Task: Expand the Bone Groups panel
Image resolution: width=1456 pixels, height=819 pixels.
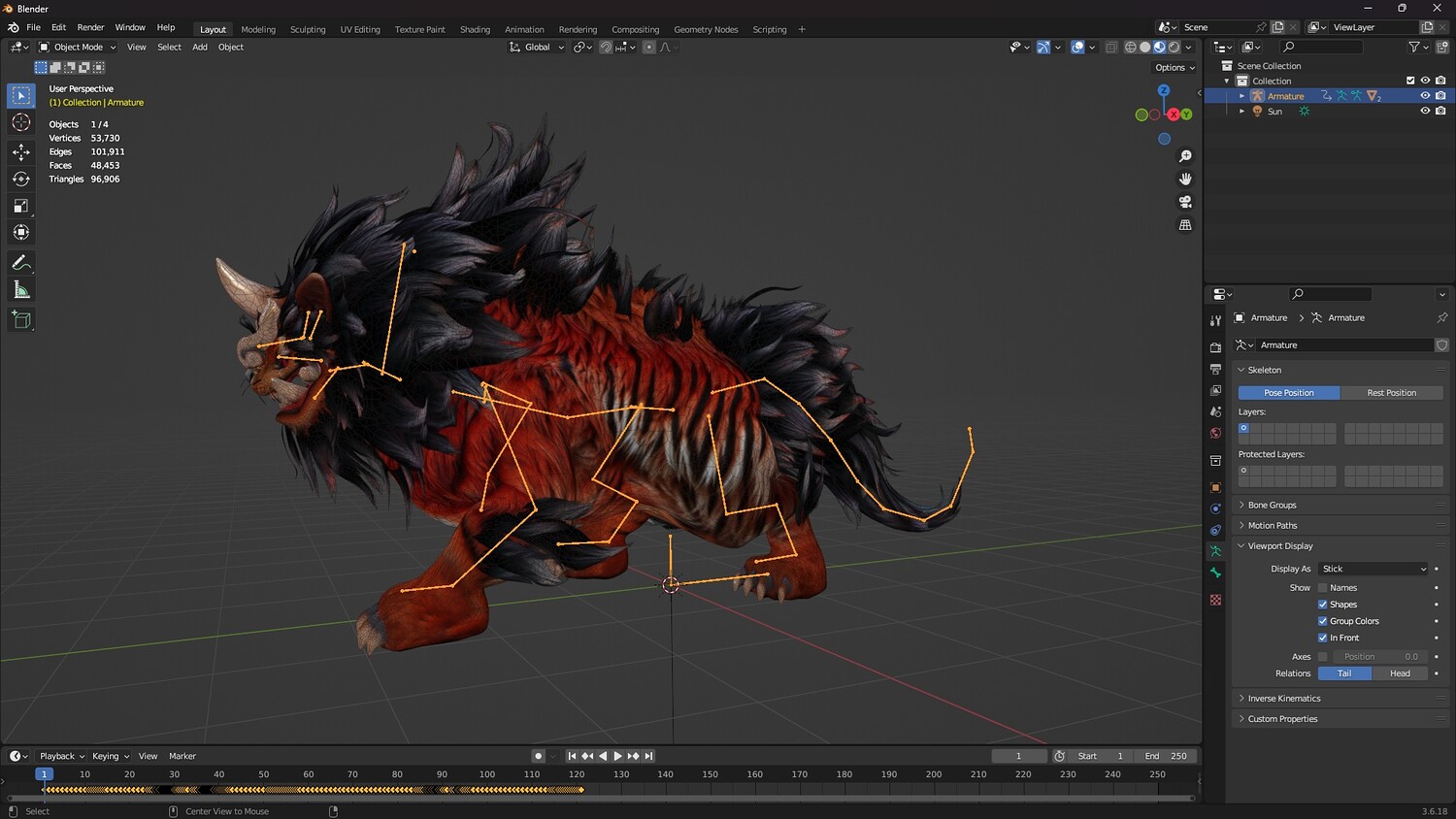Action: click(1272, 505)
